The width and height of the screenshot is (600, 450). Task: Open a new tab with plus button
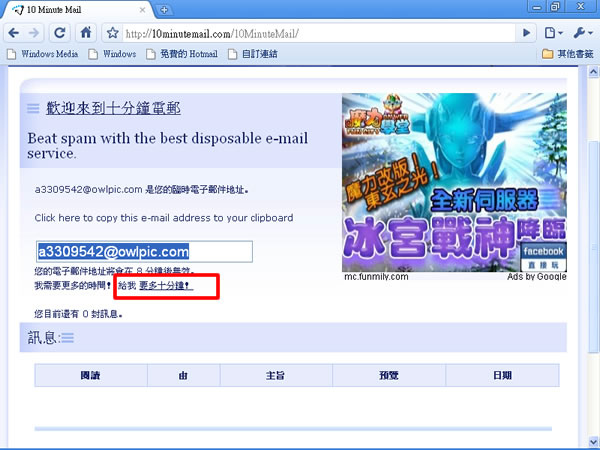click(164, 10)
